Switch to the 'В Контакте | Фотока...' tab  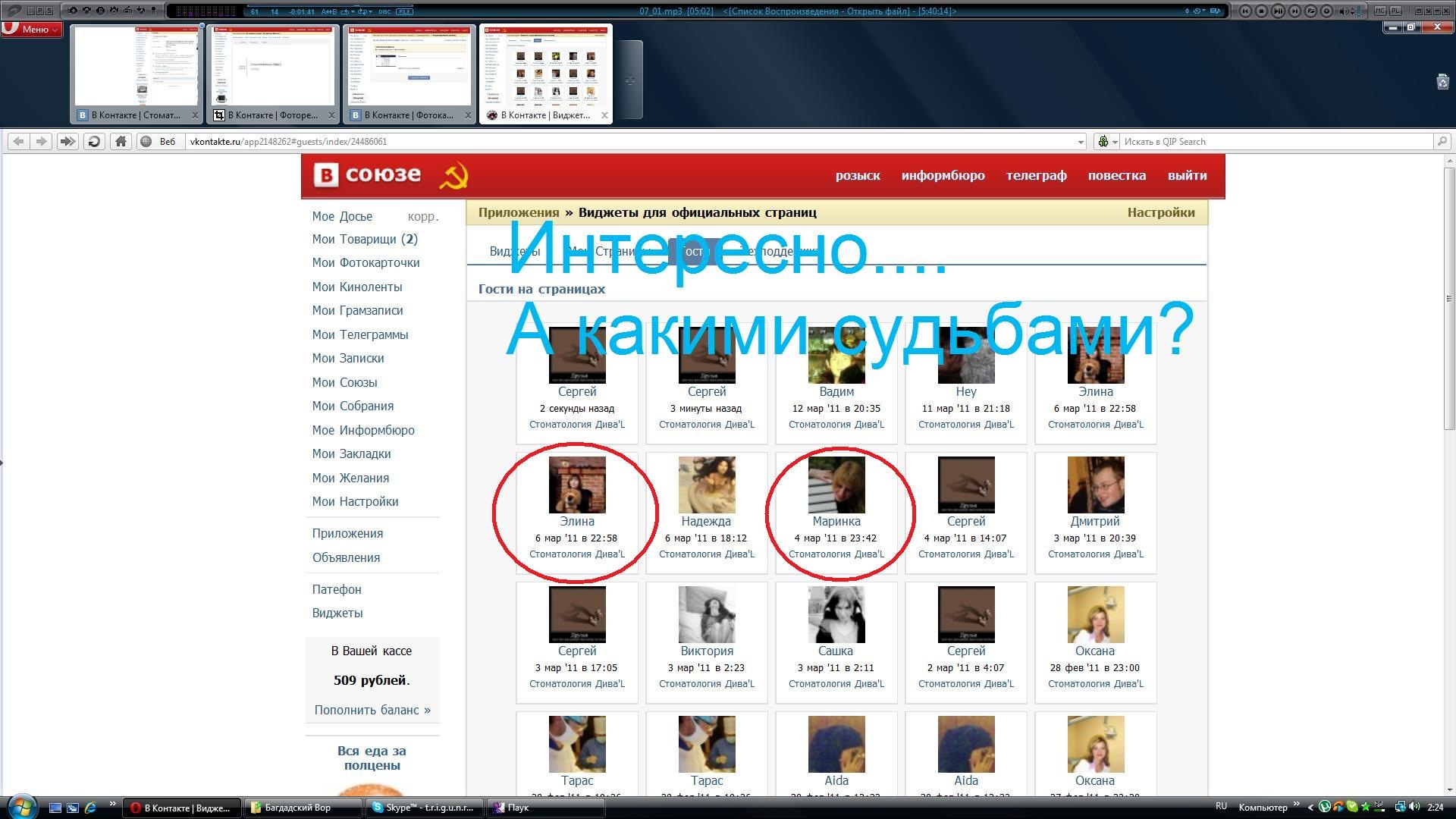408,115
